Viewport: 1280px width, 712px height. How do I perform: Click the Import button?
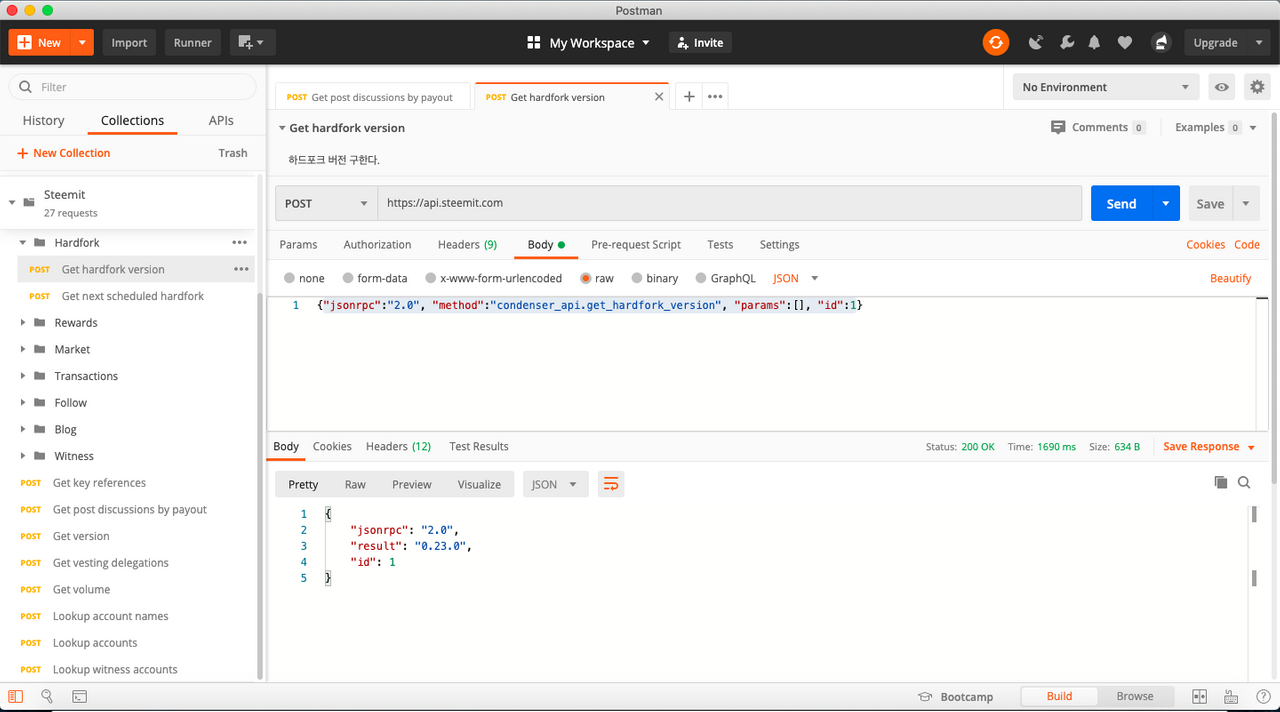pos(129,42)
